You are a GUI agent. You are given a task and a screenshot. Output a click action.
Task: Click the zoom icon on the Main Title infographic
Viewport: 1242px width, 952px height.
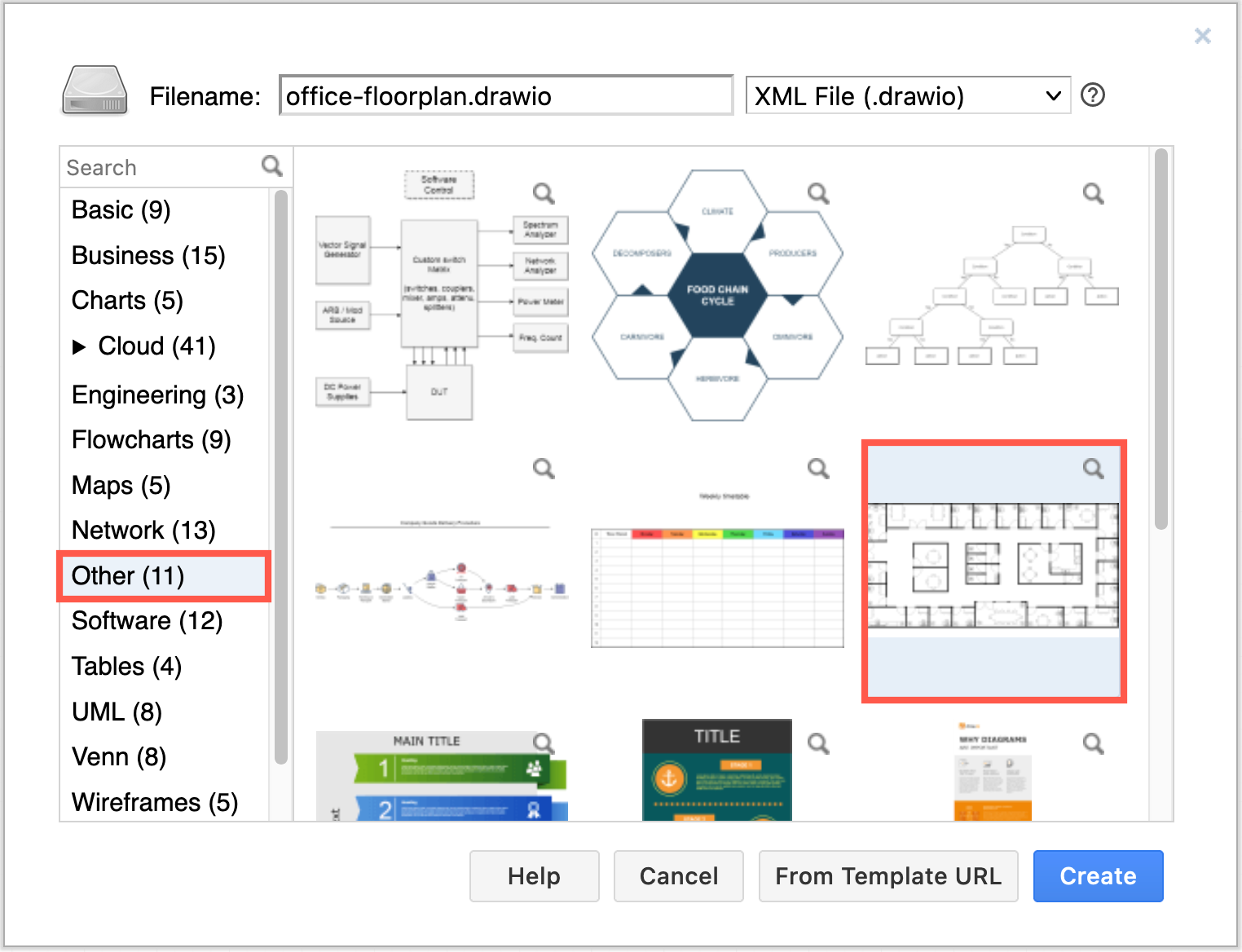pos(544,743)
